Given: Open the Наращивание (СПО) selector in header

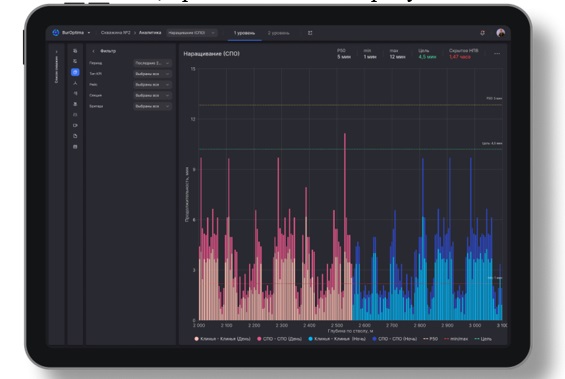Looking at the screenshot, I should pos(192,33).
